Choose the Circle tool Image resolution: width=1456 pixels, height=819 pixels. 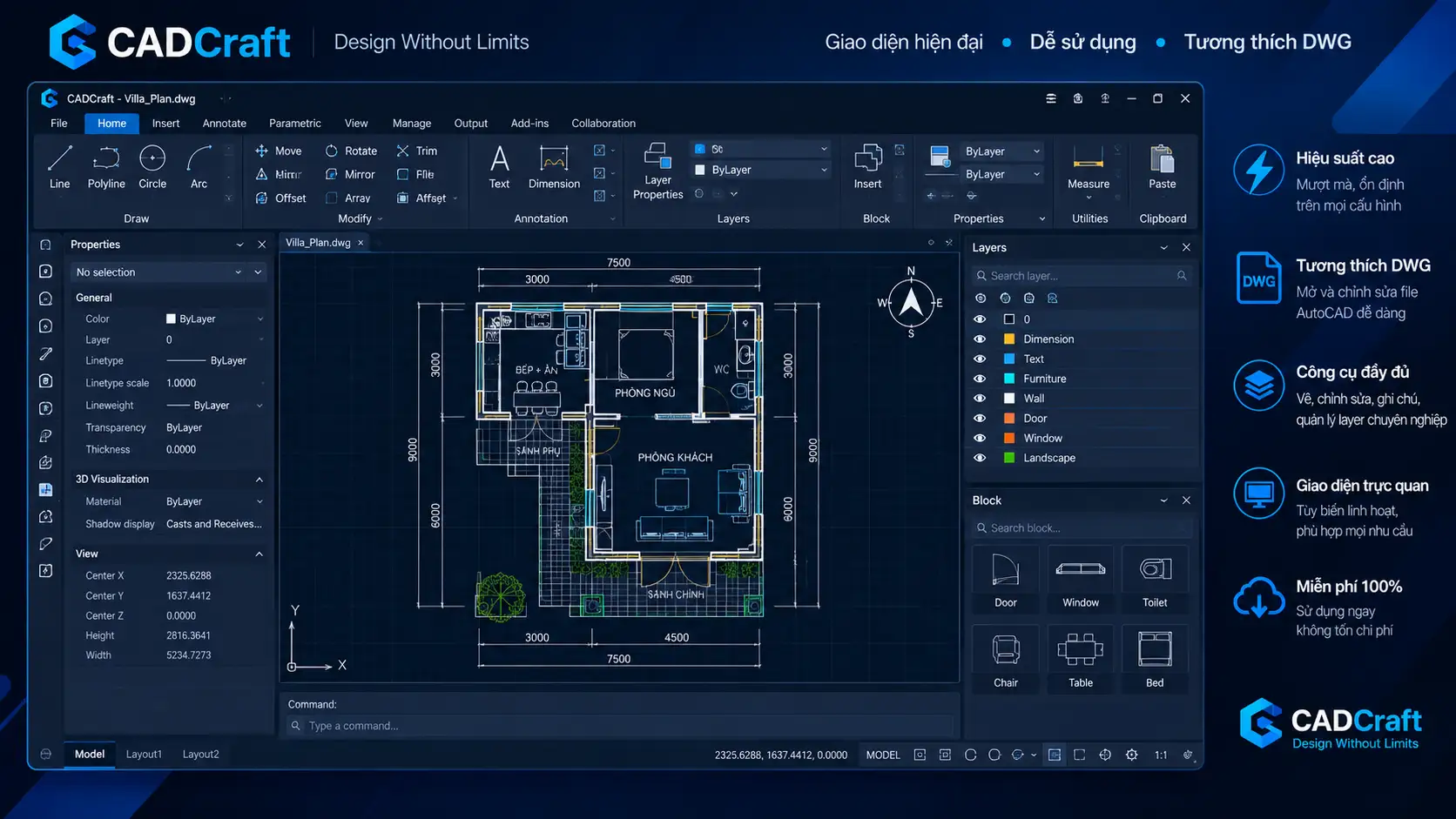click(x=152, y=167)
